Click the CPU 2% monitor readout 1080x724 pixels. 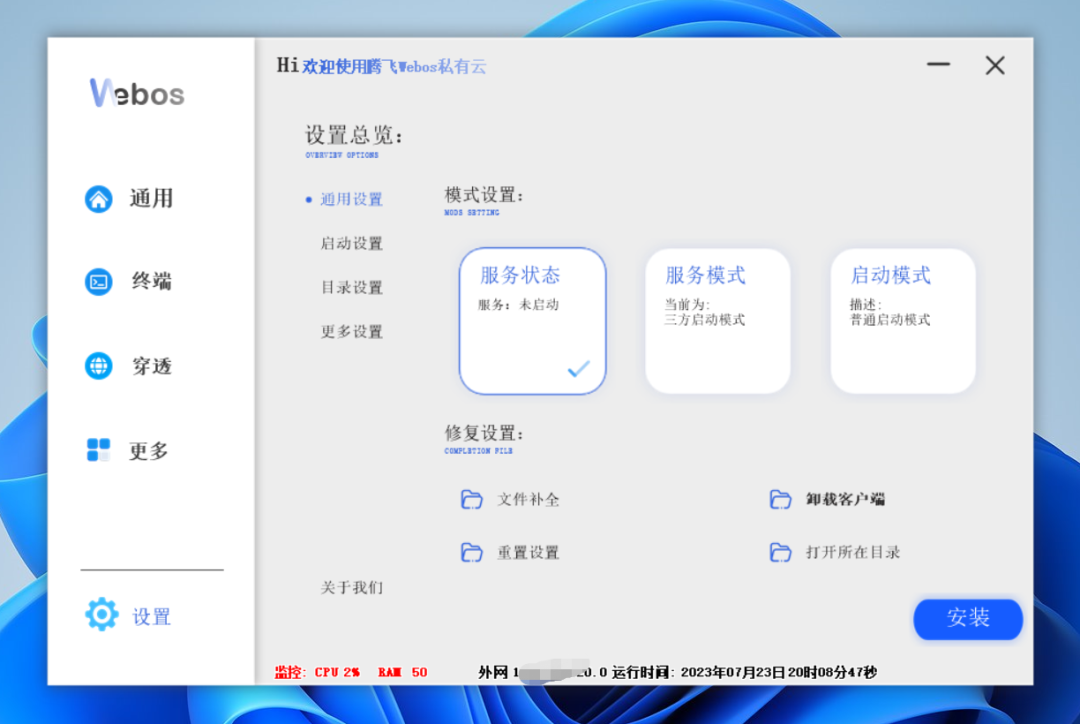[x=337, y=672]
